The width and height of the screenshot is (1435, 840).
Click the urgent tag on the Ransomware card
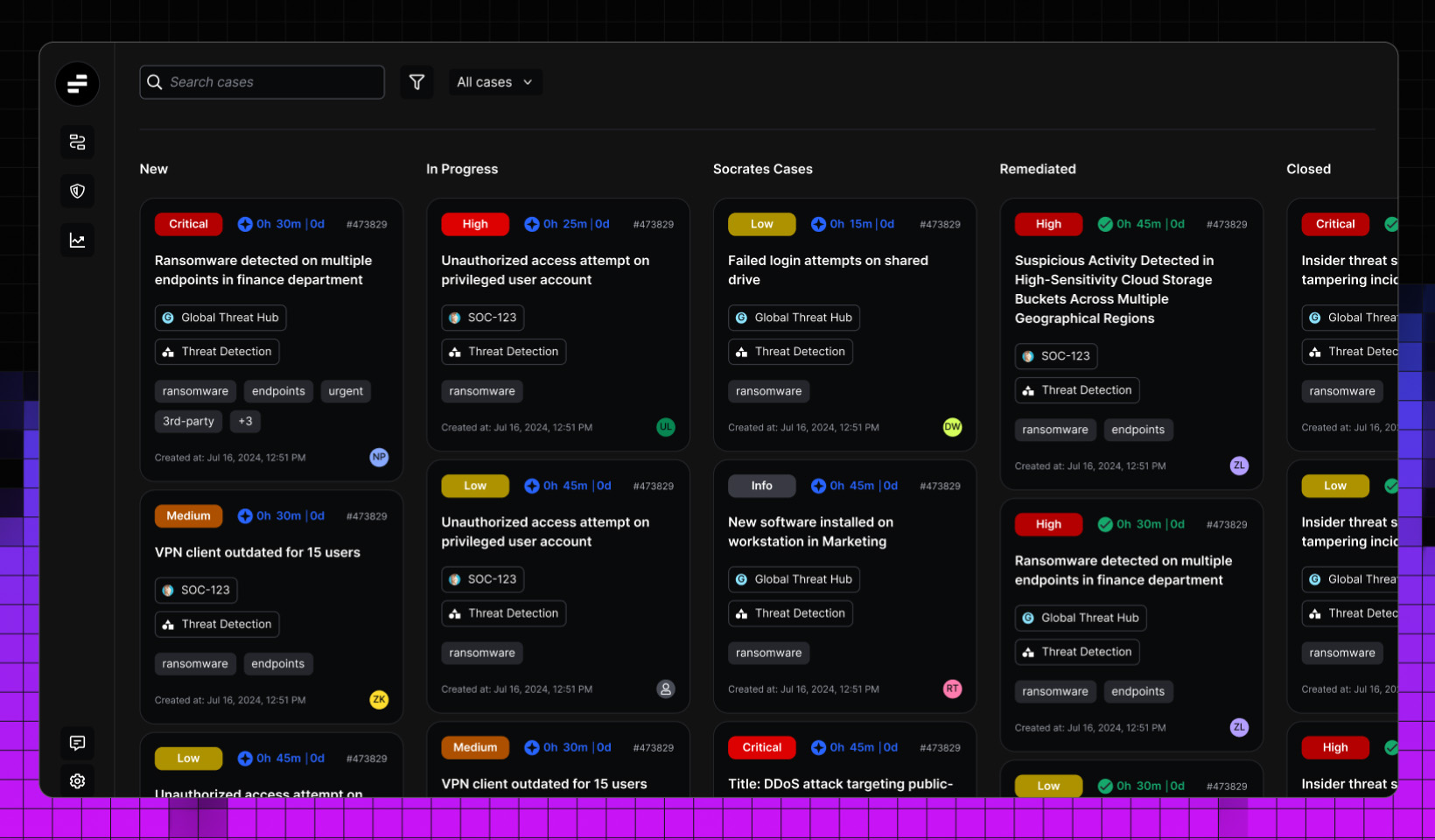(346, 391)
